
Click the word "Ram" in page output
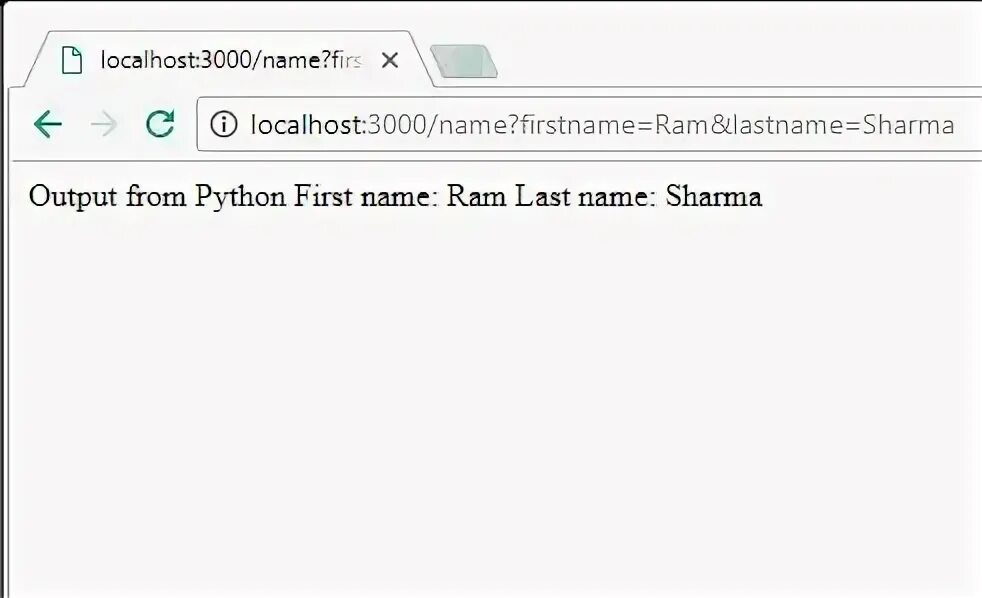(x=476, y=196)
